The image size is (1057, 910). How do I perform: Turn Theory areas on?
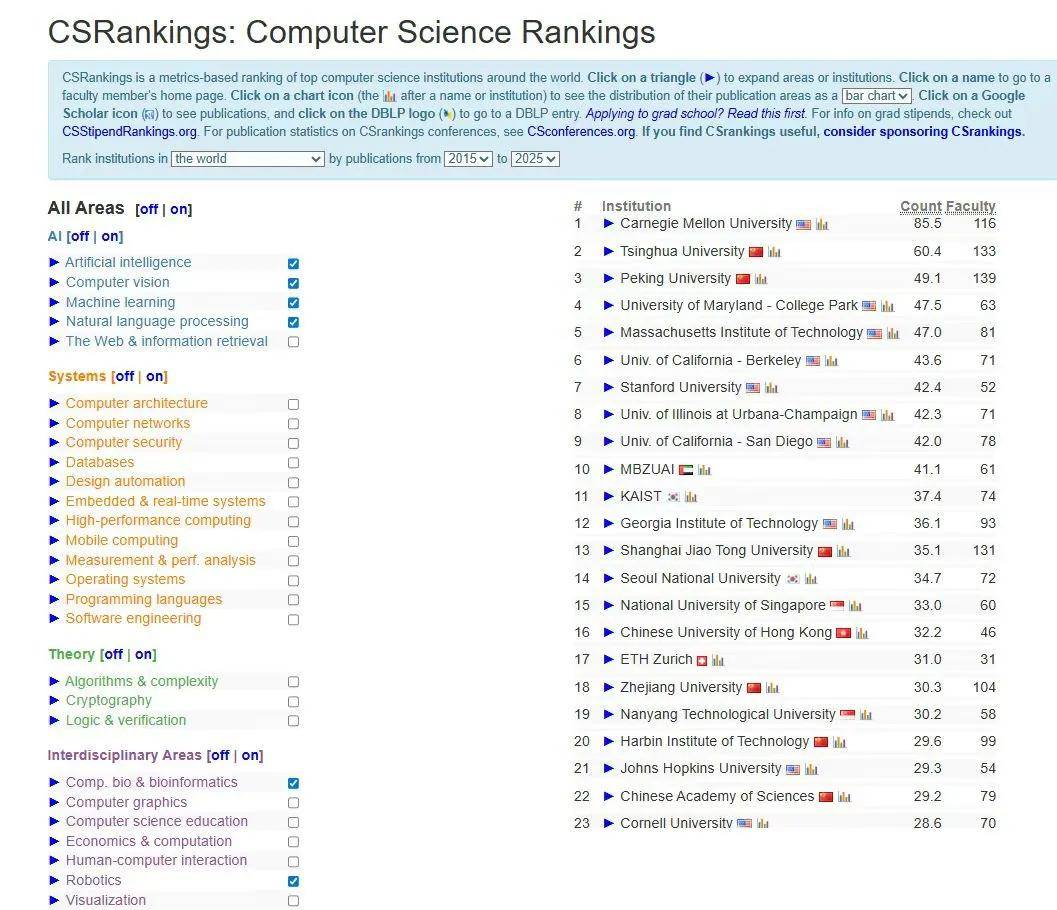(144, 655)
